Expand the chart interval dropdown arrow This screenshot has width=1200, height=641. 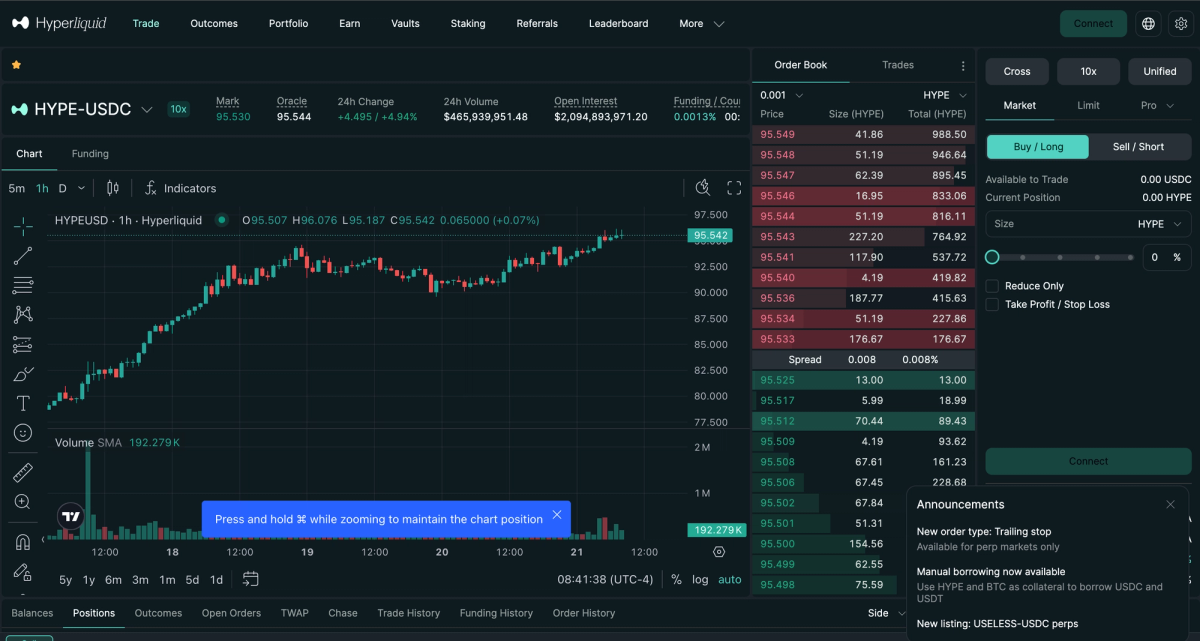point(81,188)
